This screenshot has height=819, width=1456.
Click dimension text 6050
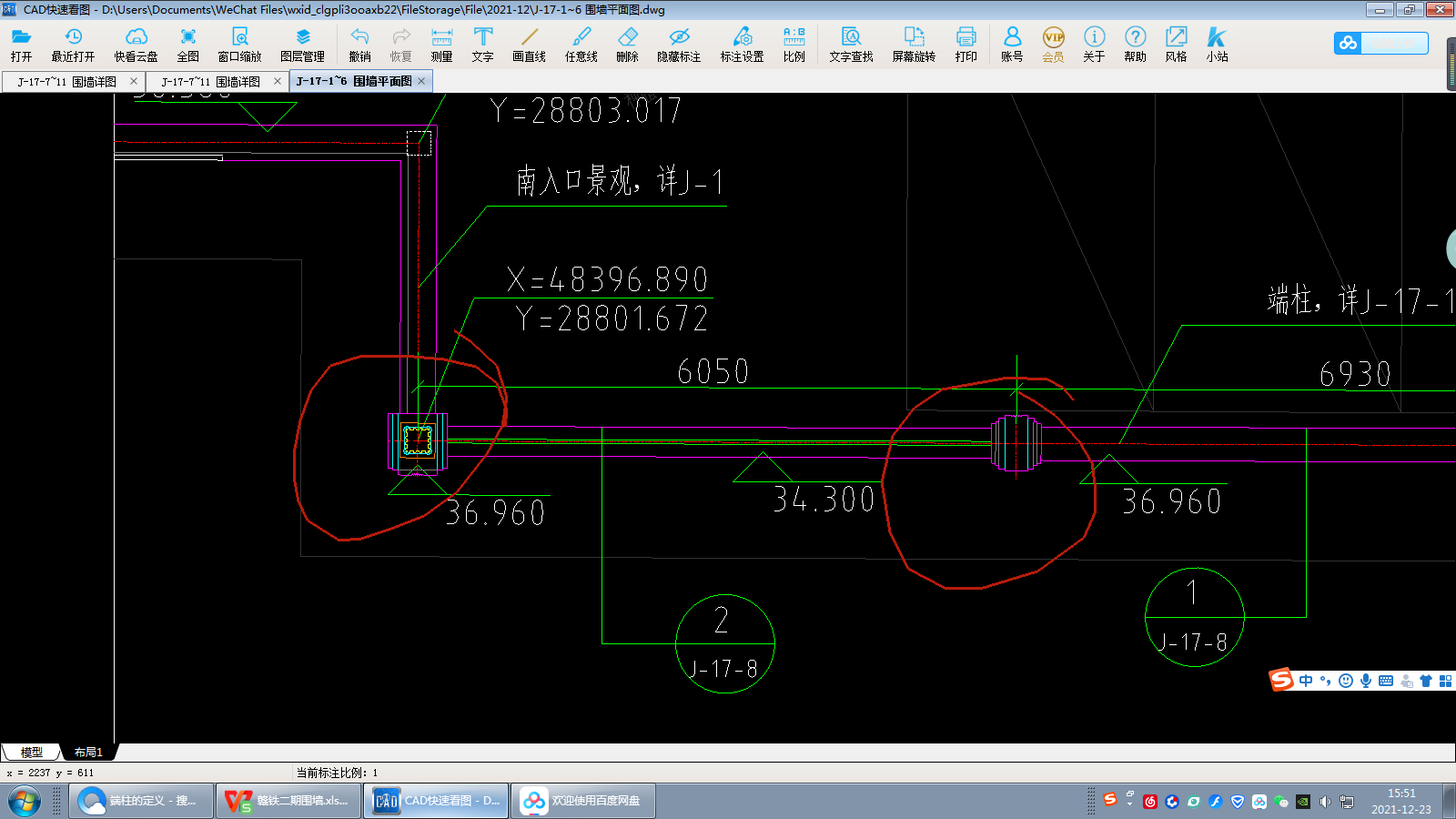pyautogui.click(x=713, y=371)
